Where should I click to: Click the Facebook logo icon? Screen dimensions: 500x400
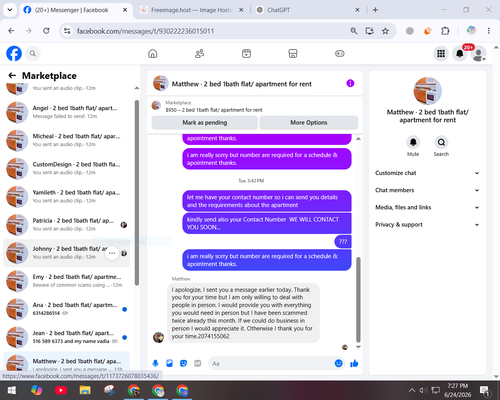point(14,53)
